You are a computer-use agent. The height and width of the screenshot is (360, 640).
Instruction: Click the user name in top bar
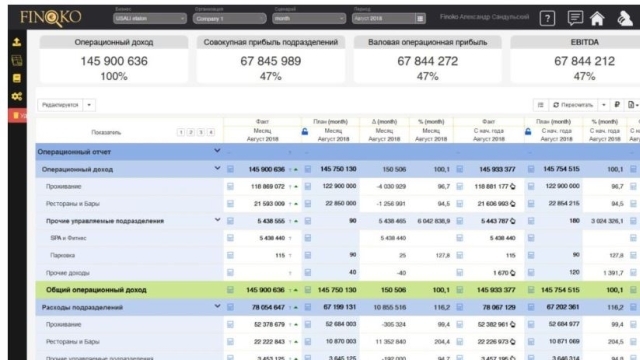click(x=484, y=17)
